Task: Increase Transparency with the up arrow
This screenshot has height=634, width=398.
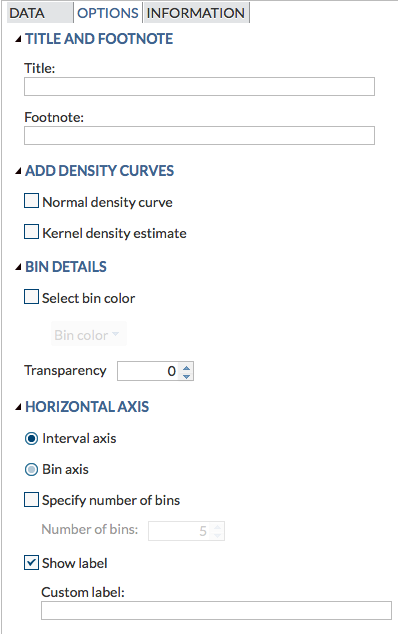Action: (186, 368)
